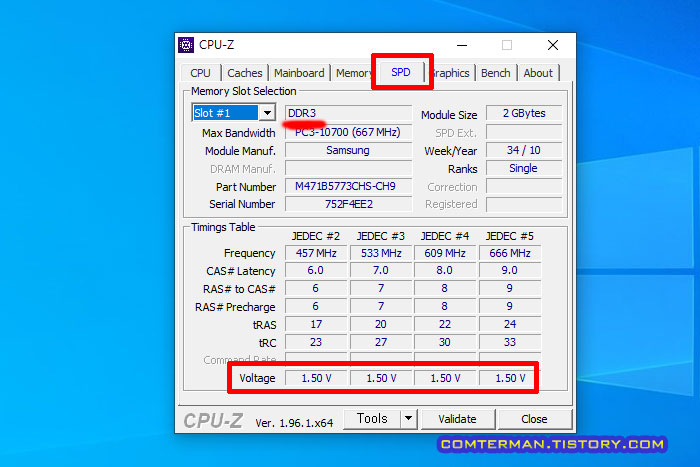Image resolution: width=700 pixels, height=467 pixels.
Task: Switch to the Memory tab
Action: [x=354, y=73]
